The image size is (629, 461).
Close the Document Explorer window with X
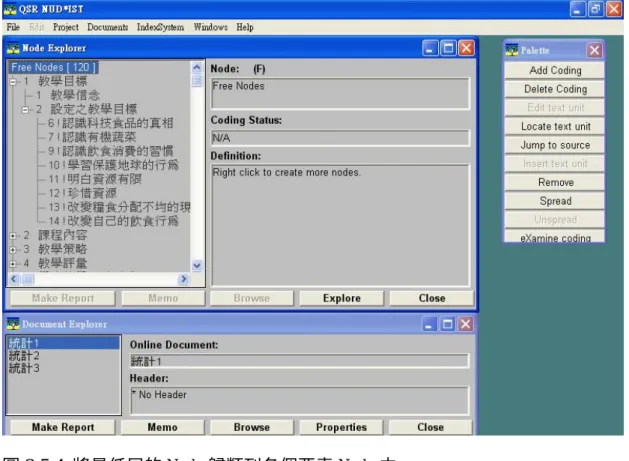tap(466, 324)
